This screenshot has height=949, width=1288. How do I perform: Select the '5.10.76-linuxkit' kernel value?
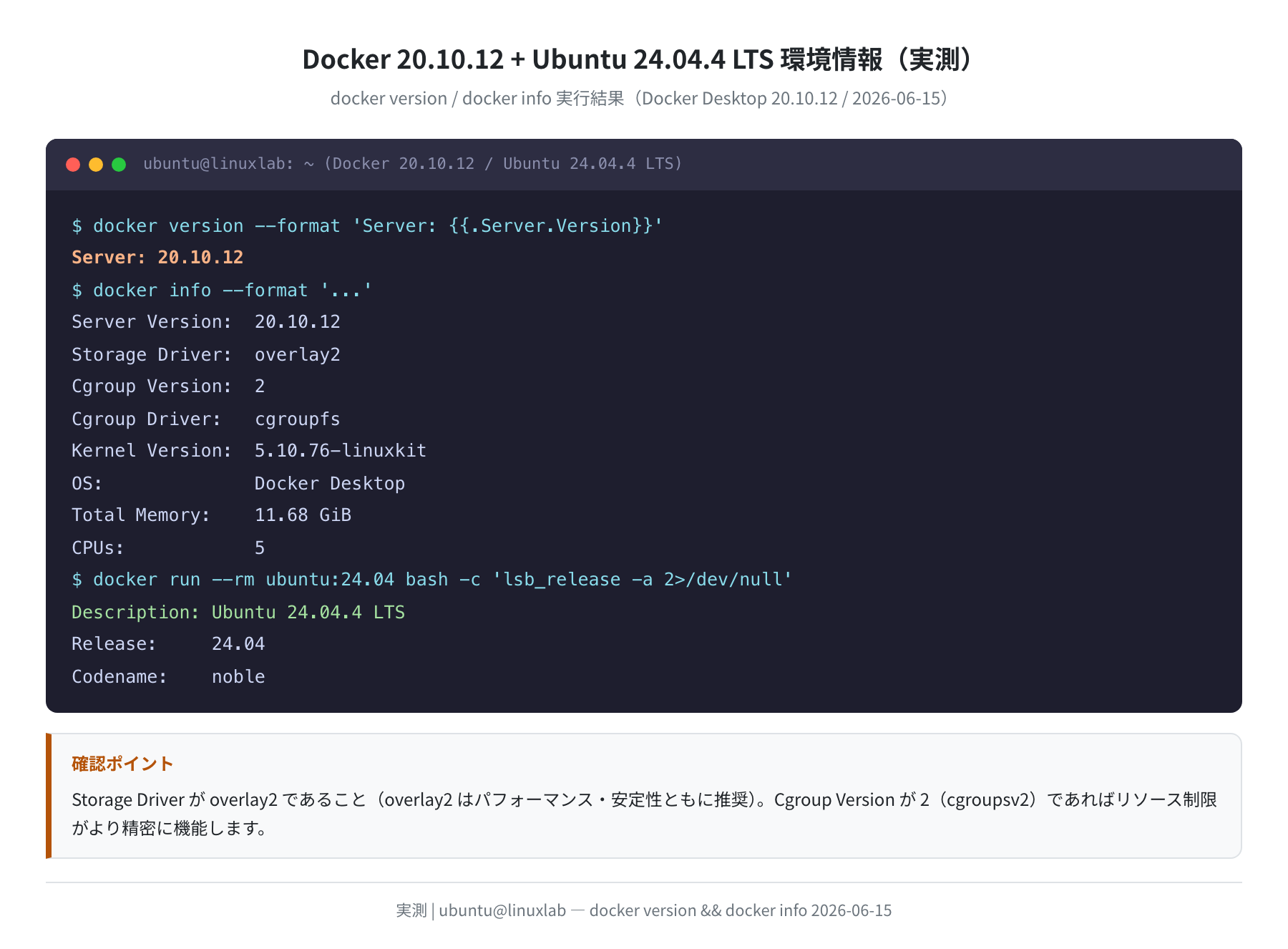pos(341,451)
